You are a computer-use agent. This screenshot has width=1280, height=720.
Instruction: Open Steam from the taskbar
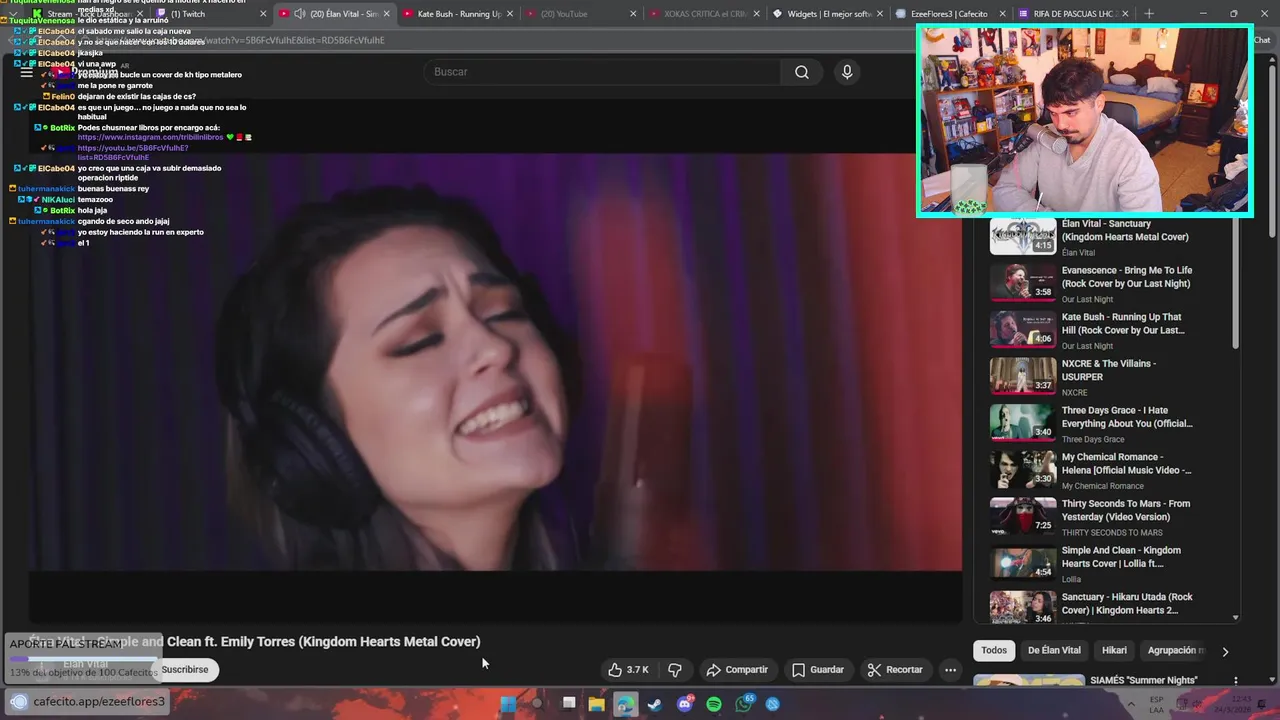click(654, 704)
